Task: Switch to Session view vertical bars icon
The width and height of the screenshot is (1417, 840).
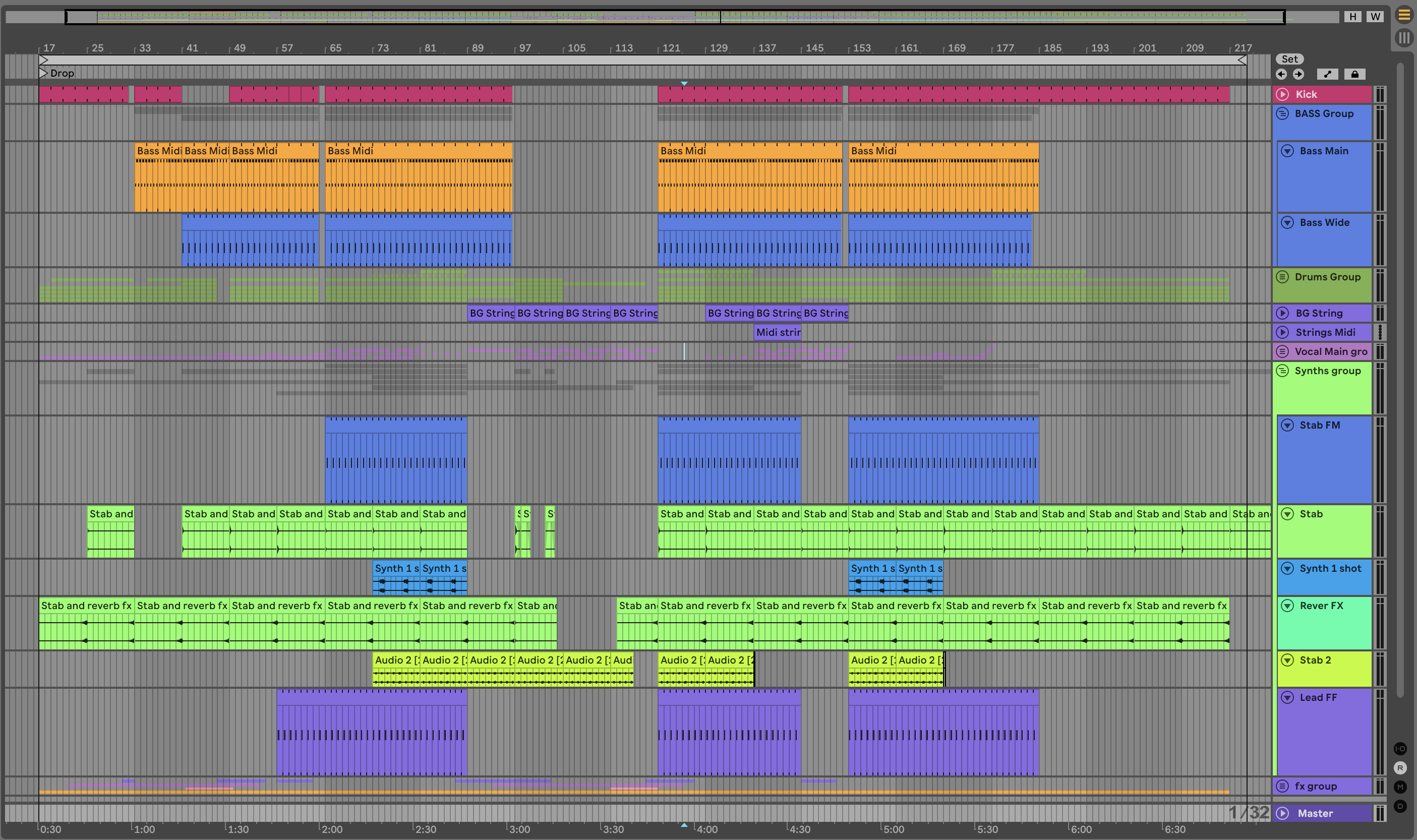Action: (1403, 38)
